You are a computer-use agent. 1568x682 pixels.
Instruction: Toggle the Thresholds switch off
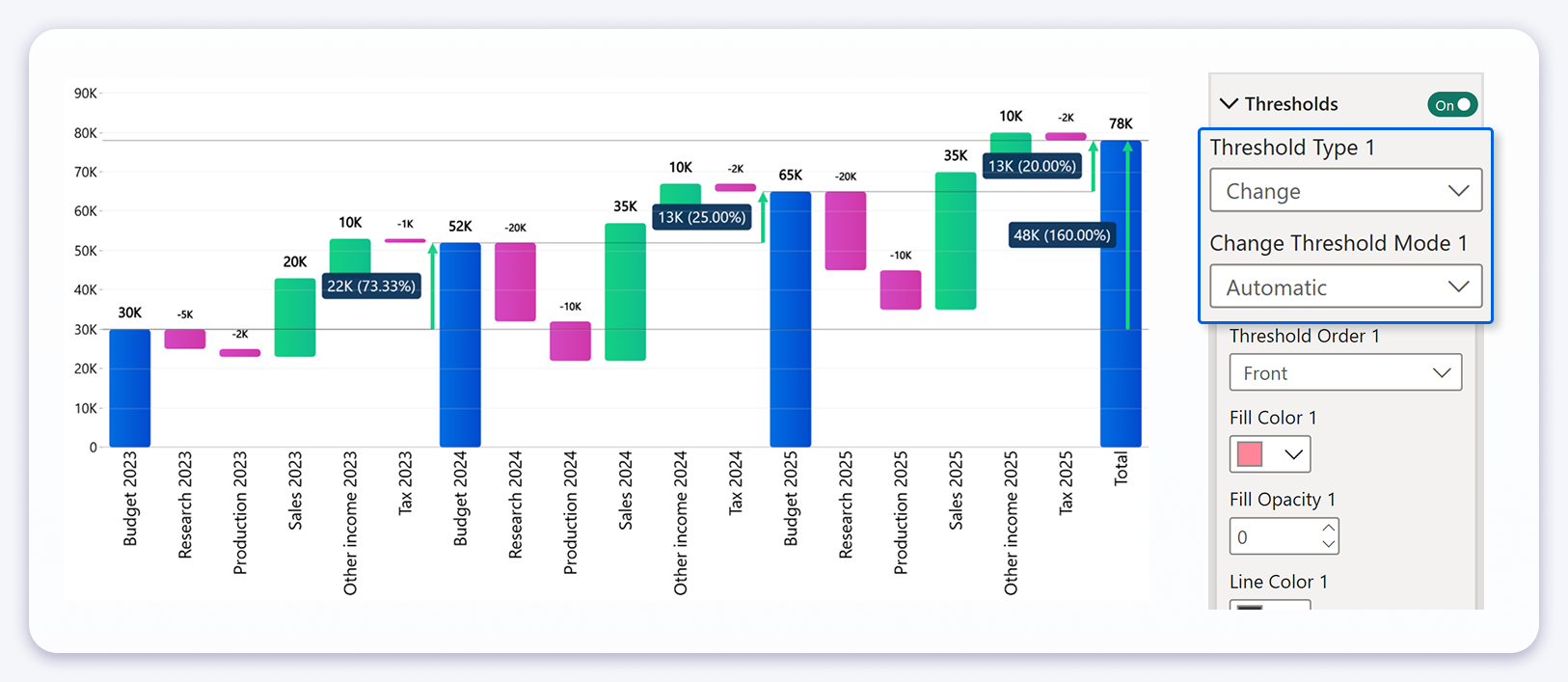[x=1451, y=104]
